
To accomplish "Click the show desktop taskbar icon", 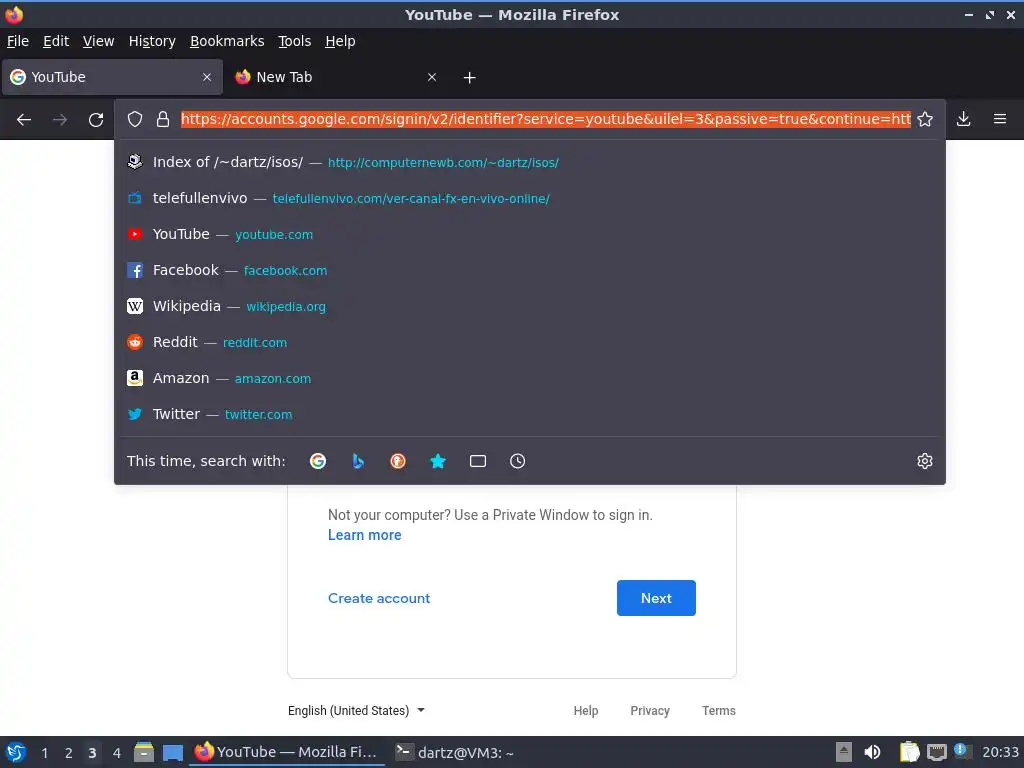I will (x=172, y=752).
